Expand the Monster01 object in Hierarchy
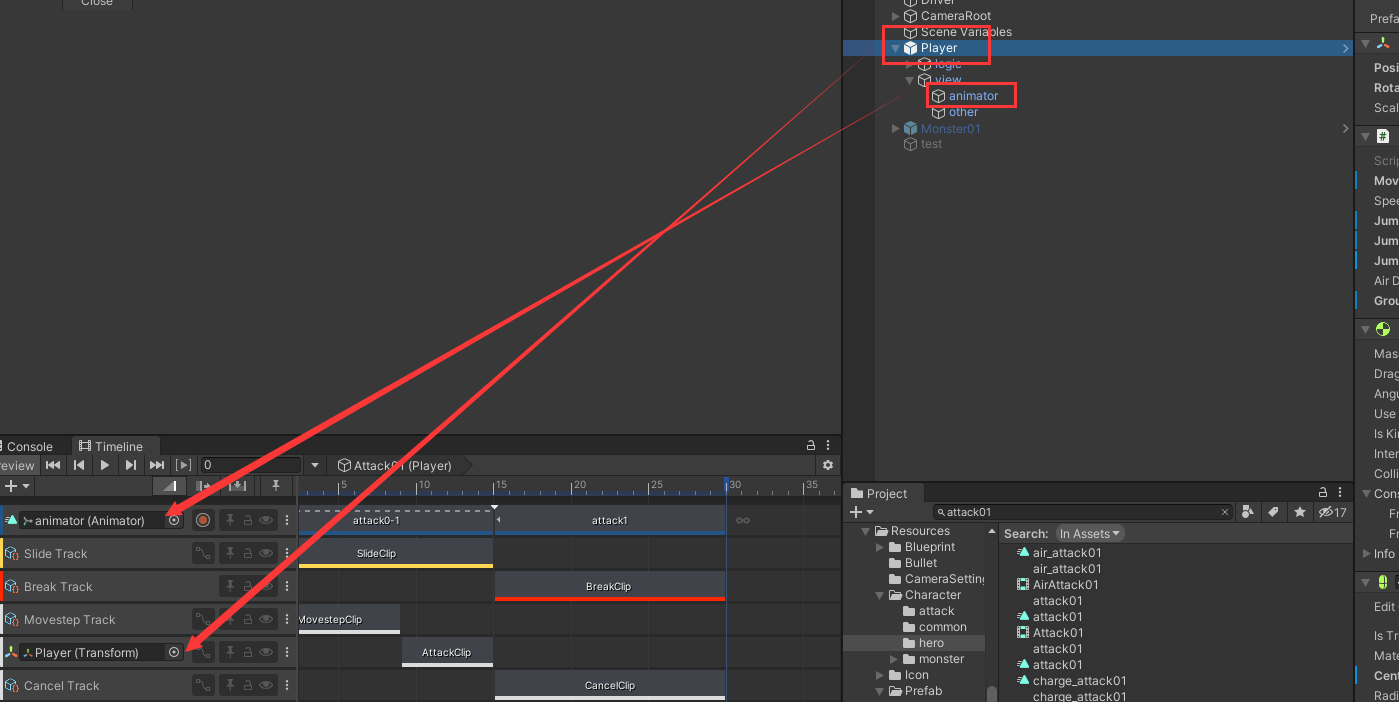 (x=896, y=128)
